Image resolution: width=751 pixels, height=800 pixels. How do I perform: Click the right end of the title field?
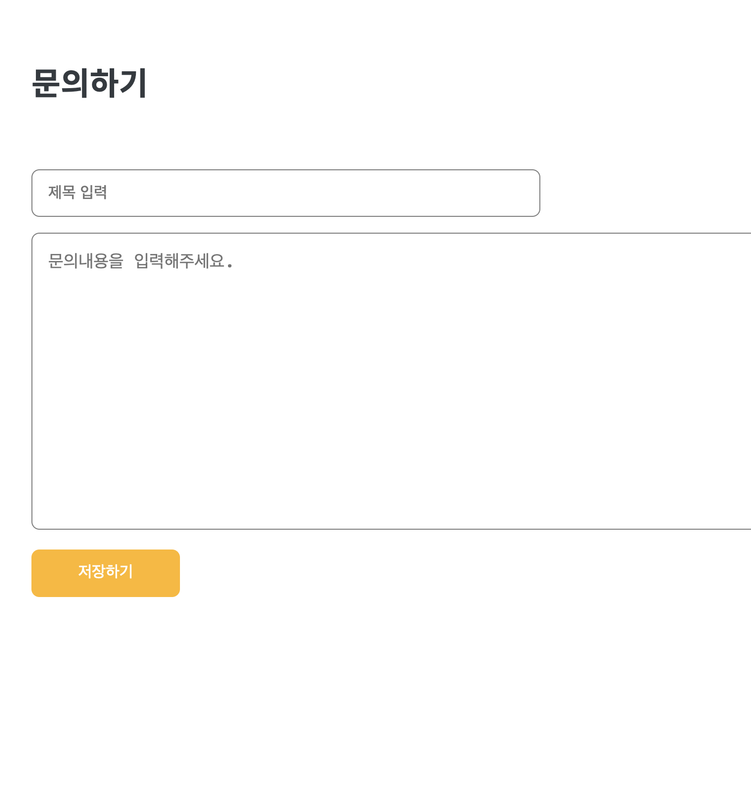click(x=520, y=193)
